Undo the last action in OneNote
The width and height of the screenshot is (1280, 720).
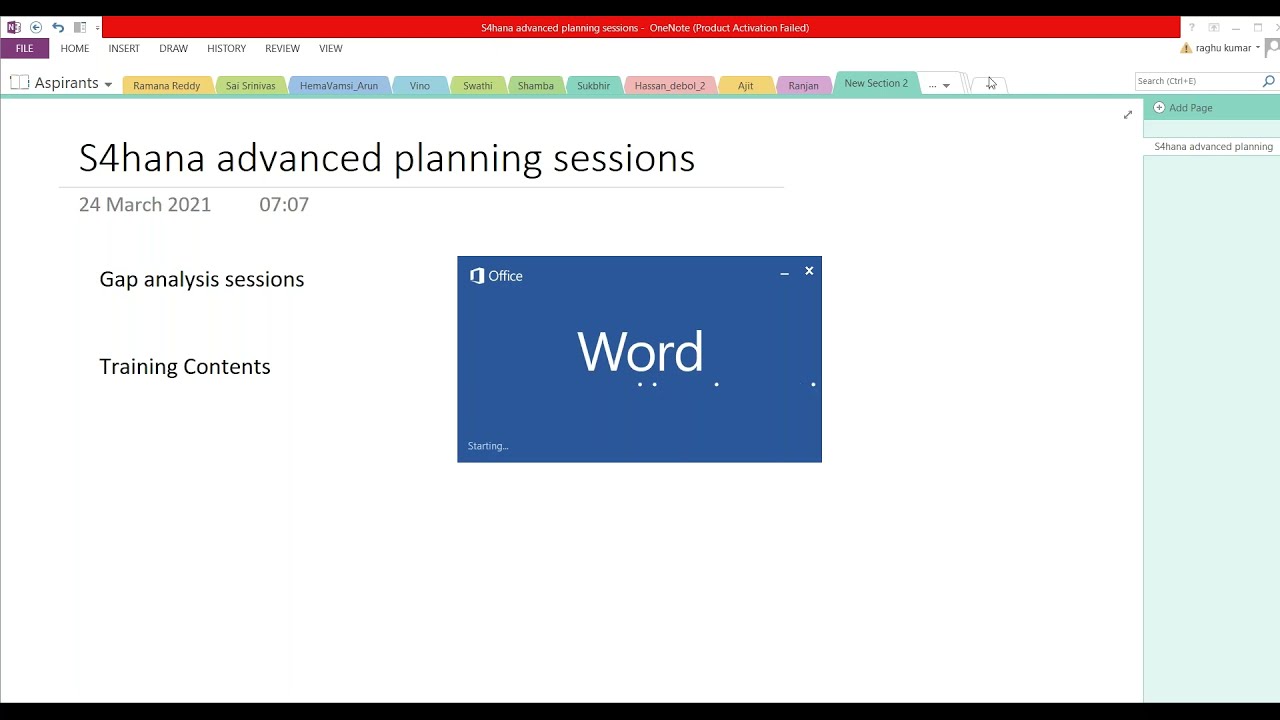click(x=58, y=28)
